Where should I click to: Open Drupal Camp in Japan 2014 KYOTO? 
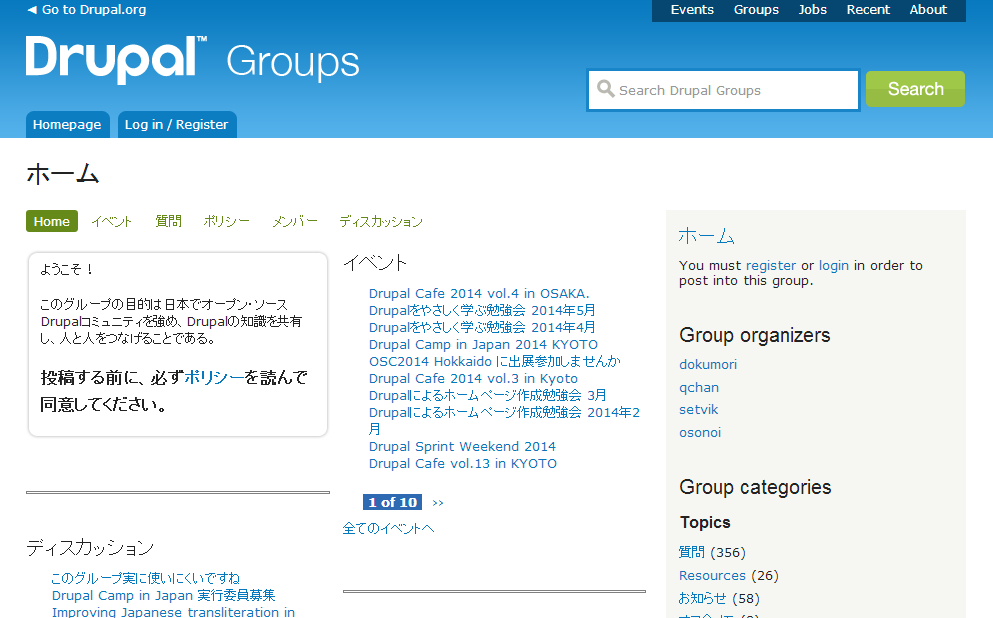483,344
